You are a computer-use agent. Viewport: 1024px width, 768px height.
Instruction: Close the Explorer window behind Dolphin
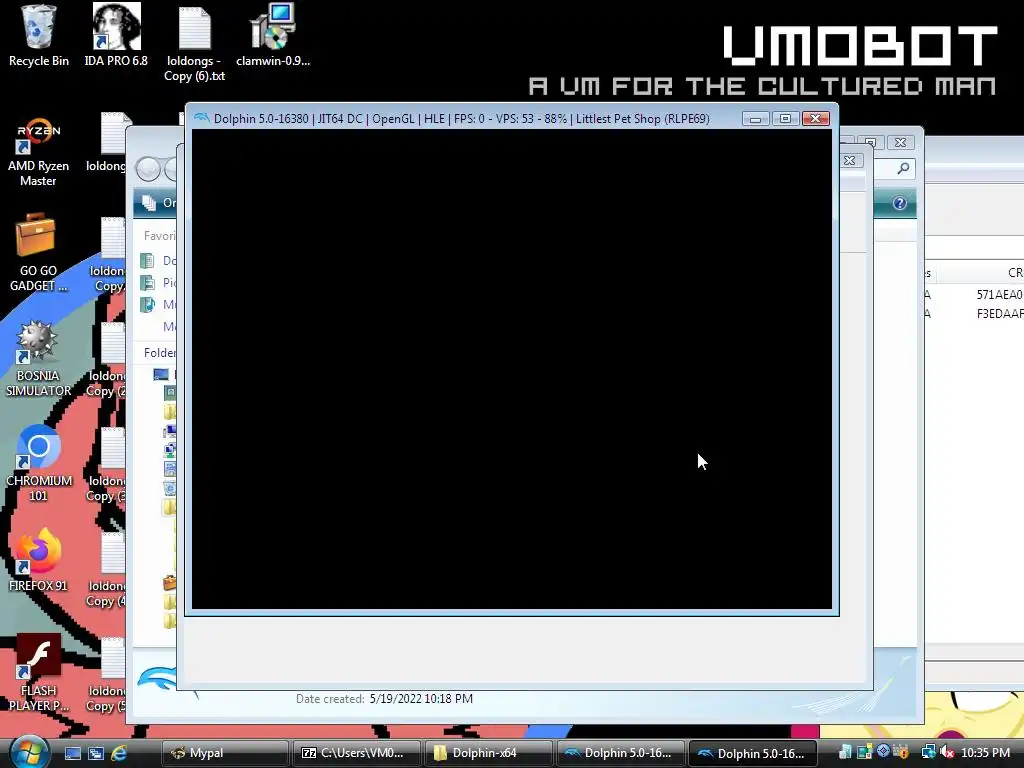pos(901,142)
